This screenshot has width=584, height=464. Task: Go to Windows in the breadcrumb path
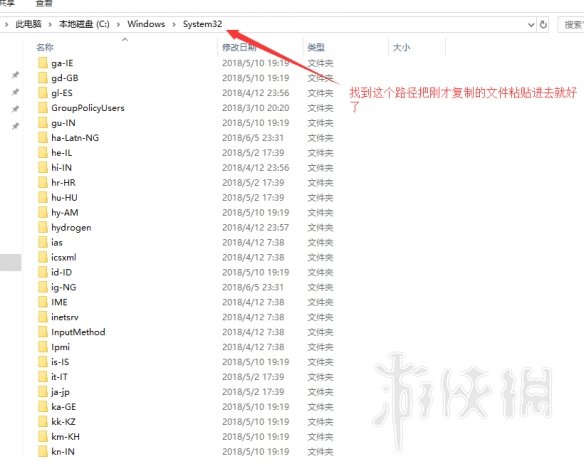click(x=146, y=24)
